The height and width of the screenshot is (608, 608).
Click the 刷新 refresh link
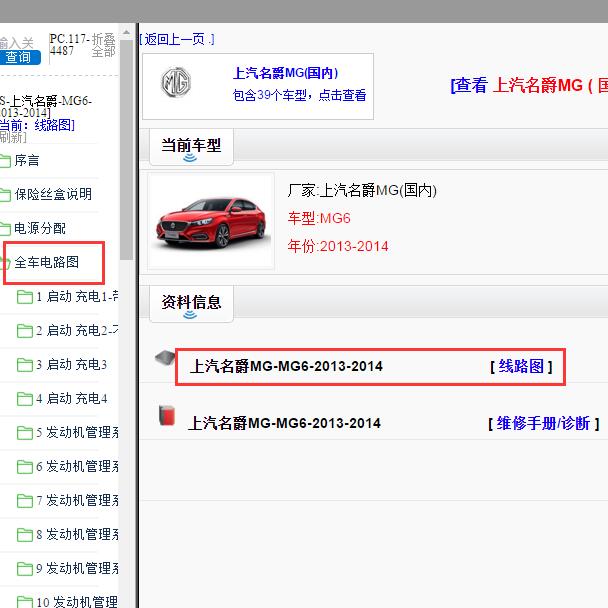[x=13, y=137]
